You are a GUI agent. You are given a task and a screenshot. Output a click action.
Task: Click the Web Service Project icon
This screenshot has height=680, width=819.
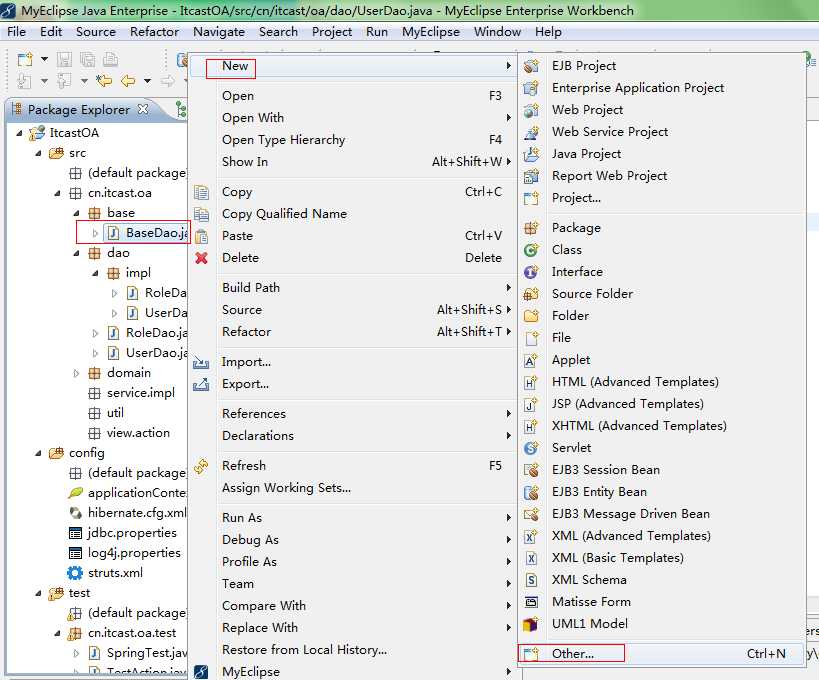click(x=531, y=132)
